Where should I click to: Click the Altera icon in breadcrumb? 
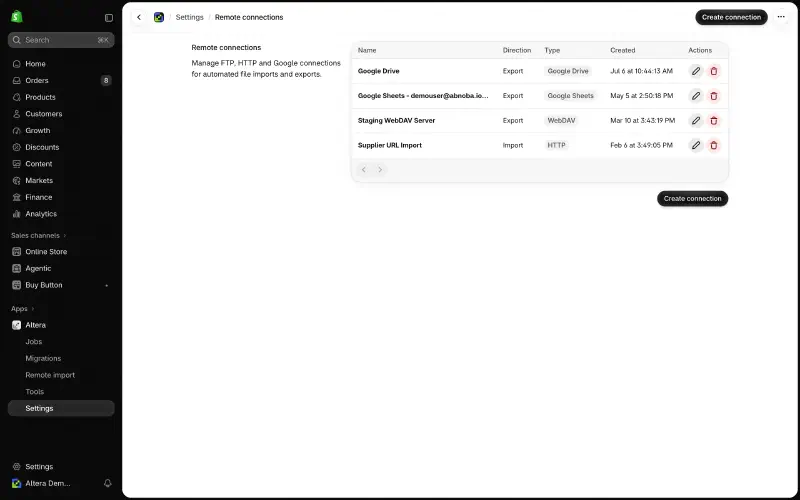click(x=159, y=17)
